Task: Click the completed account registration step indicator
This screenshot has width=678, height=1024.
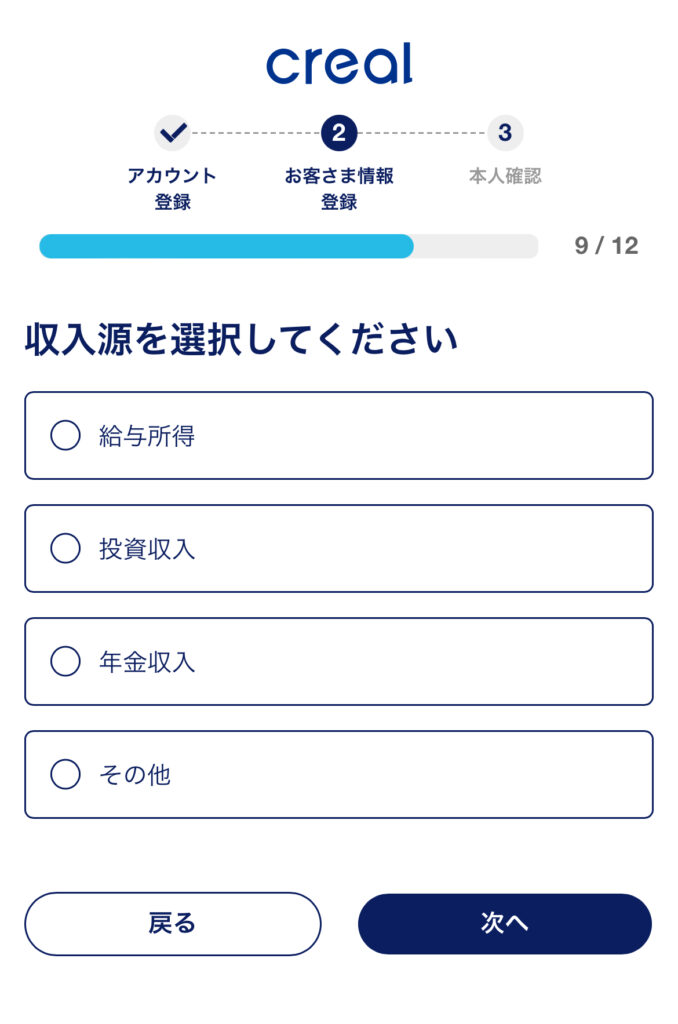Action: tap(174, 130)
